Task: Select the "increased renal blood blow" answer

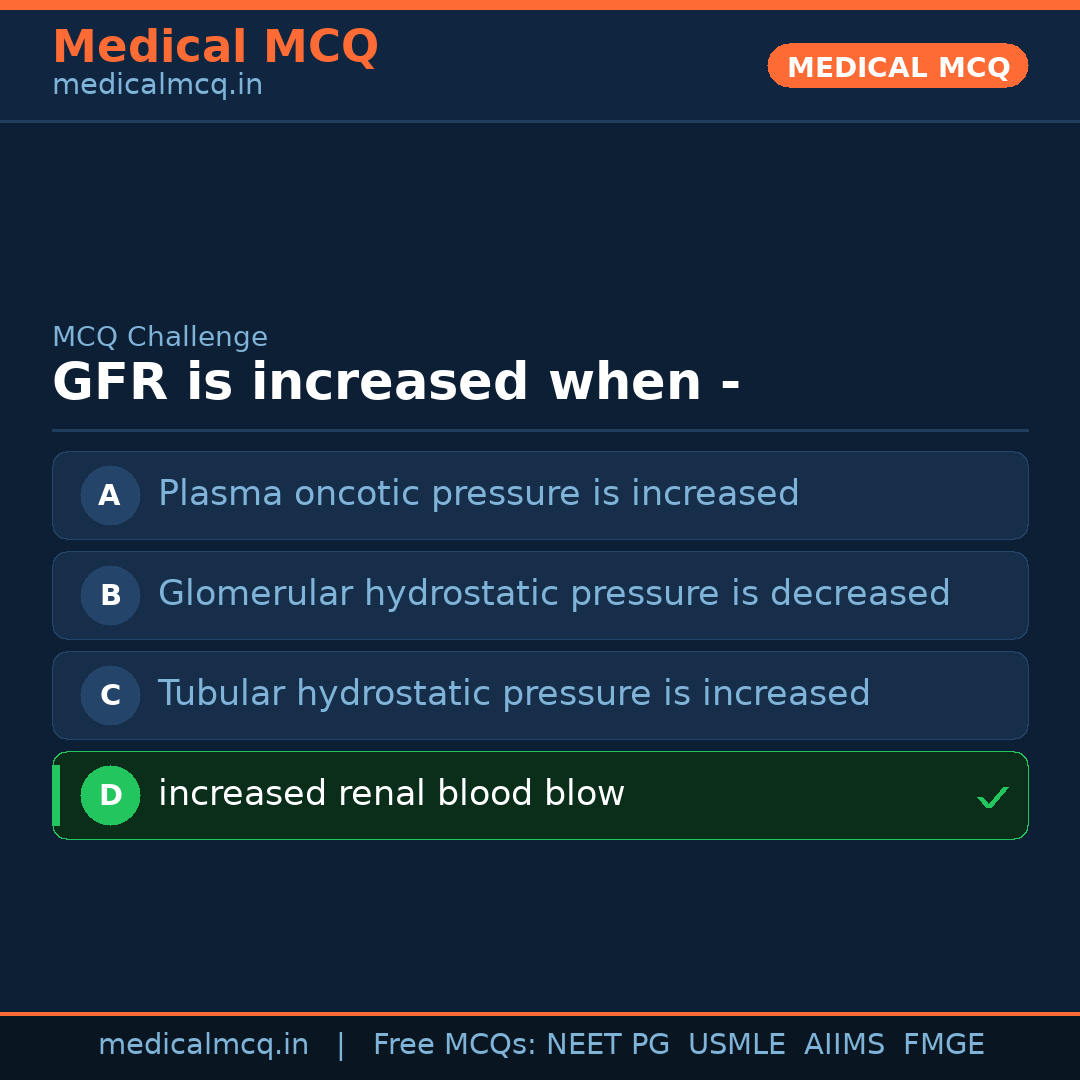Action: (x=391, y=794)
